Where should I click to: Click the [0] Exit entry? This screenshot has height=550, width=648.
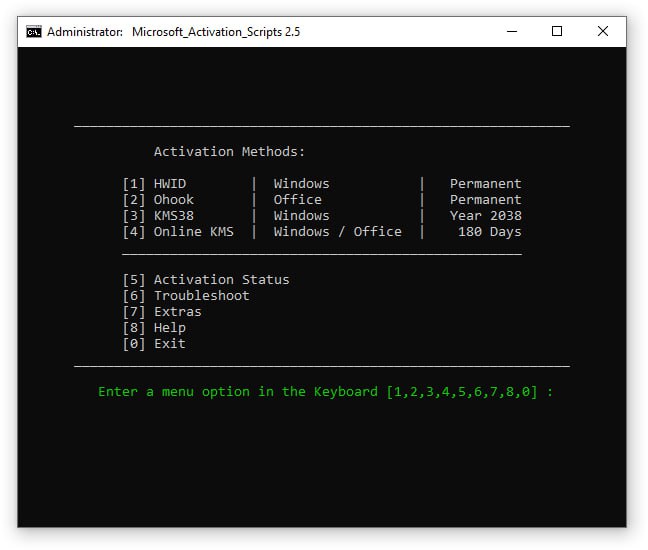[154, 344]
